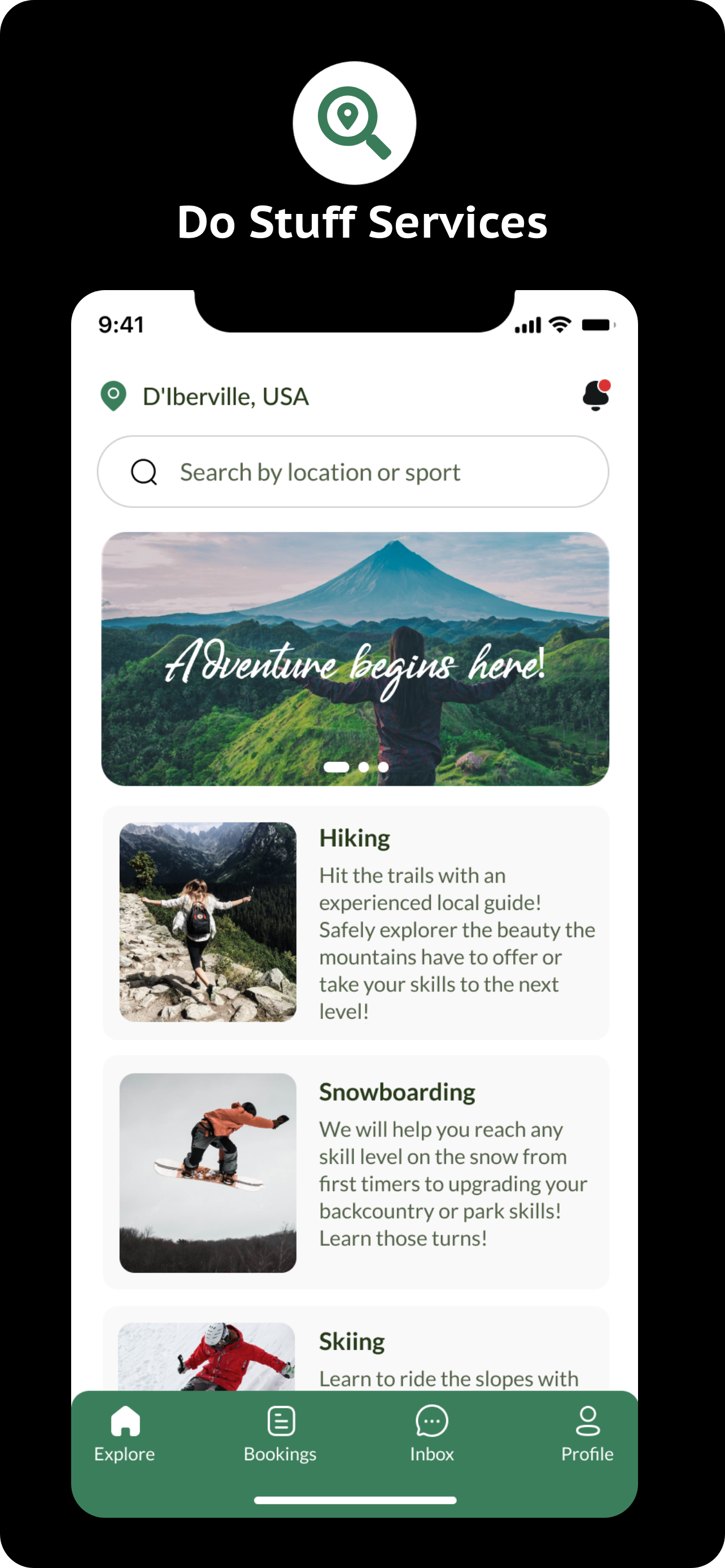Viewport: 725px width, 1568px height.
Task: Tap the Hiking photo thumbnail
Action: tap(208, 922)
